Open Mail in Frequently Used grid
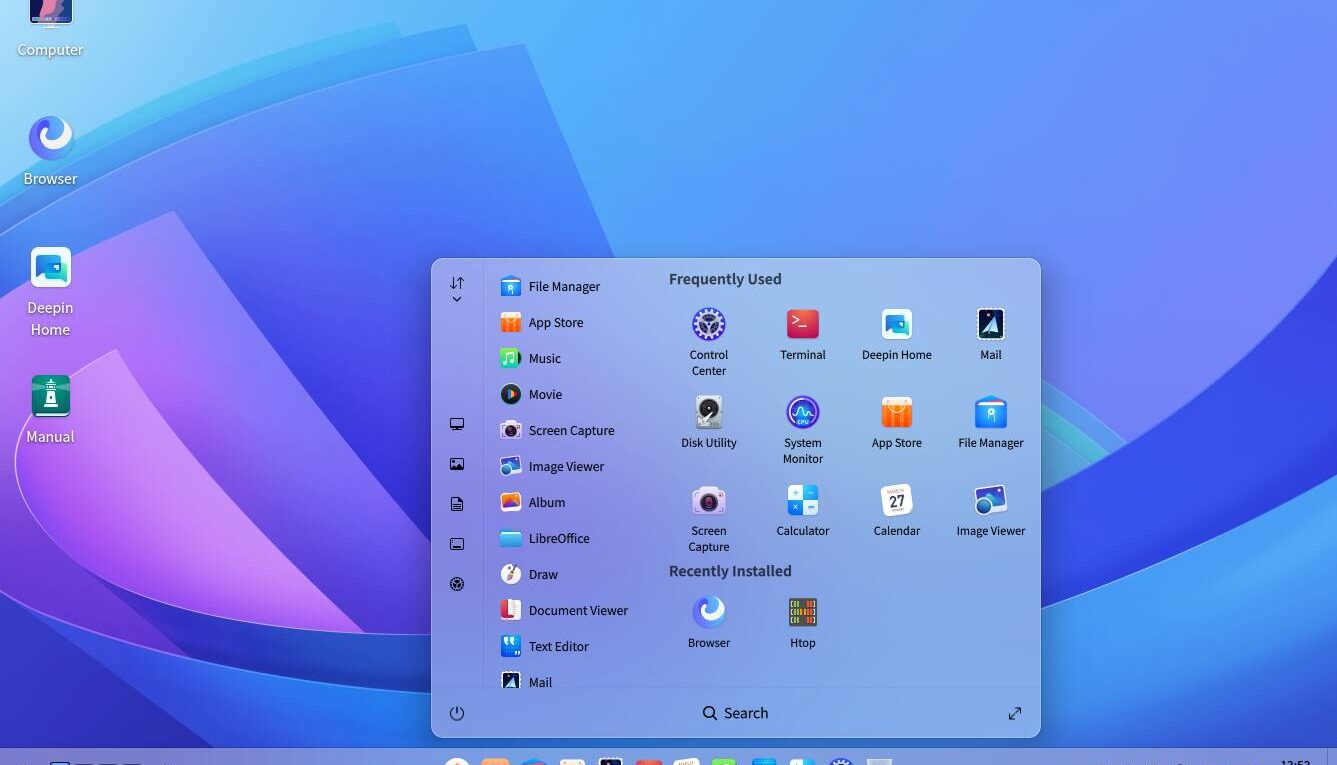1337x765 pixels. [991, 333]
